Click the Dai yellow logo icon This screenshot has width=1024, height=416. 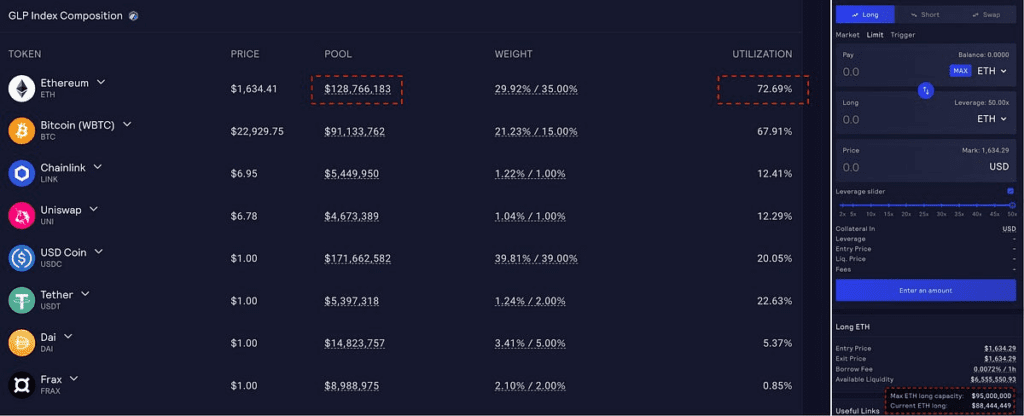[x=22, y=344]
